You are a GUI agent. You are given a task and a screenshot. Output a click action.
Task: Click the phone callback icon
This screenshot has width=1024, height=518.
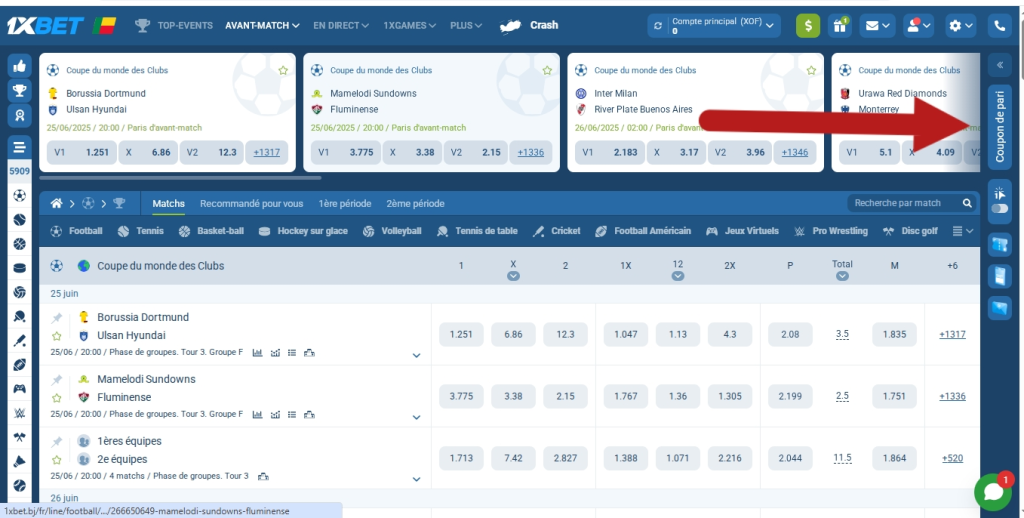[x=999, y=25]
